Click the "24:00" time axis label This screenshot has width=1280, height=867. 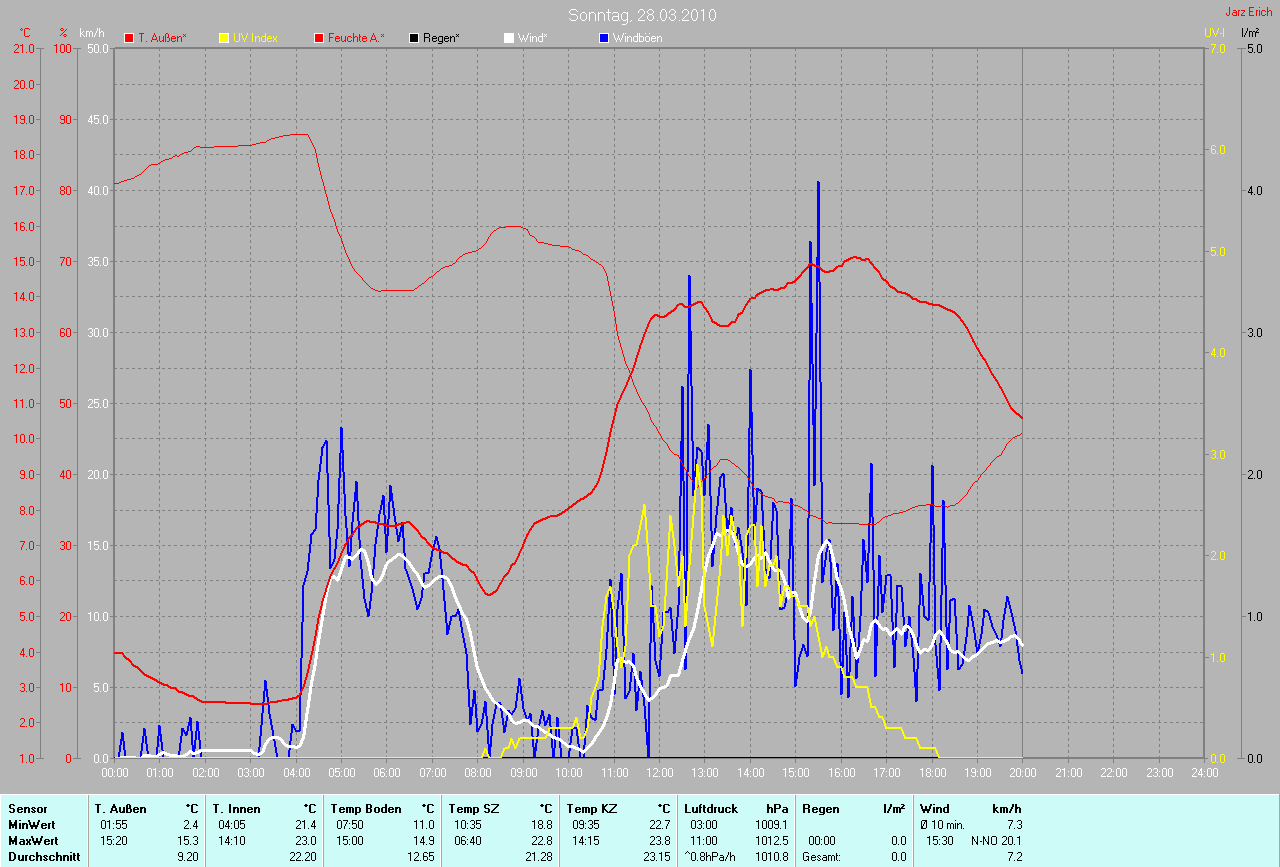point(1204,773)
